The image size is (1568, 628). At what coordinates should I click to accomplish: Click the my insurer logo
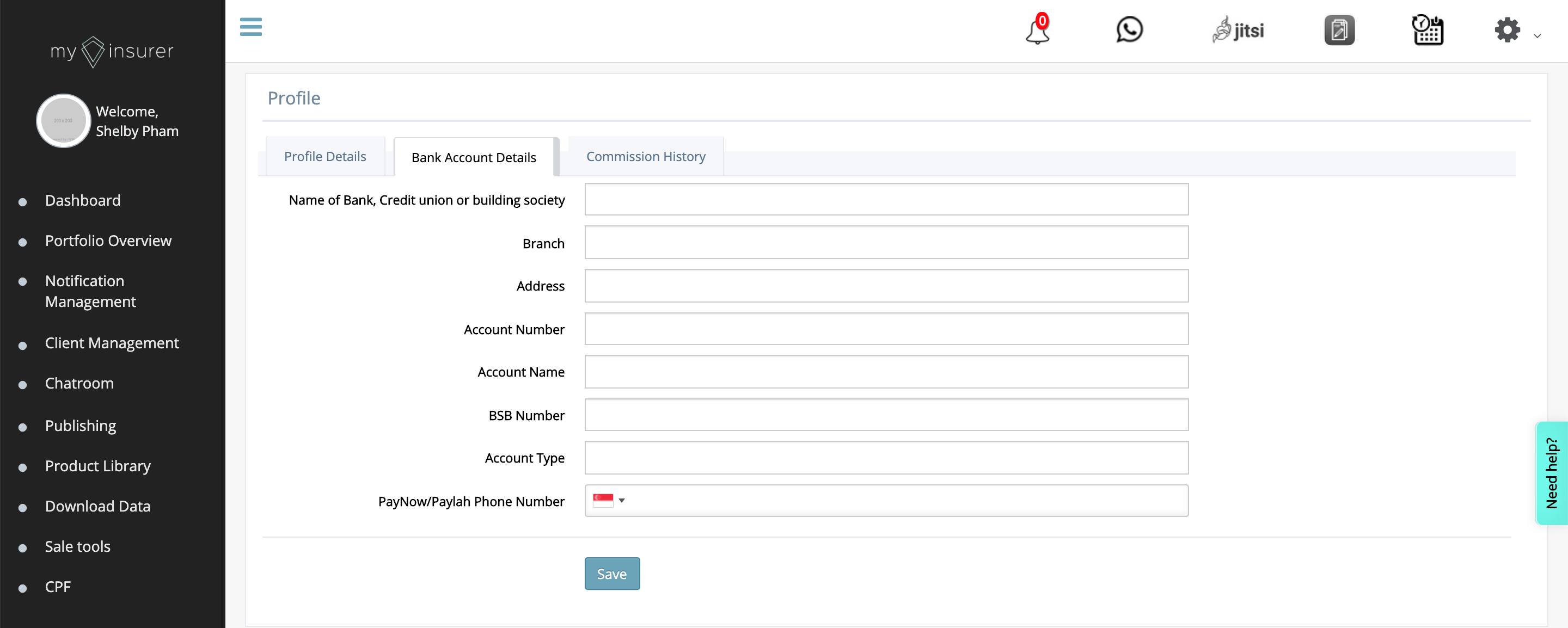click(112, 51)
